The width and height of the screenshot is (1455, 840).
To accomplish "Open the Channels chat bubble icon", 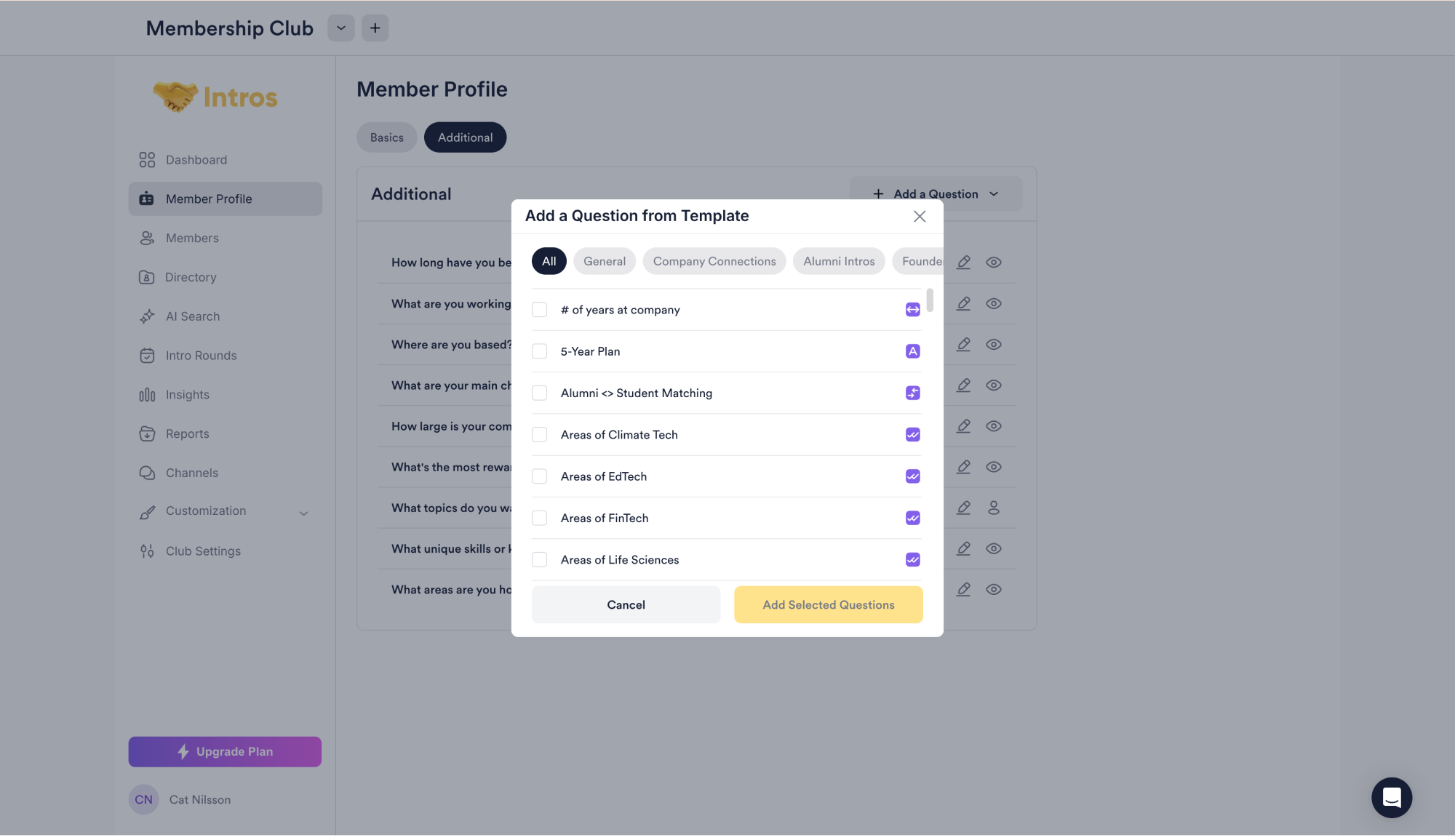I will (x=147, y=473).
